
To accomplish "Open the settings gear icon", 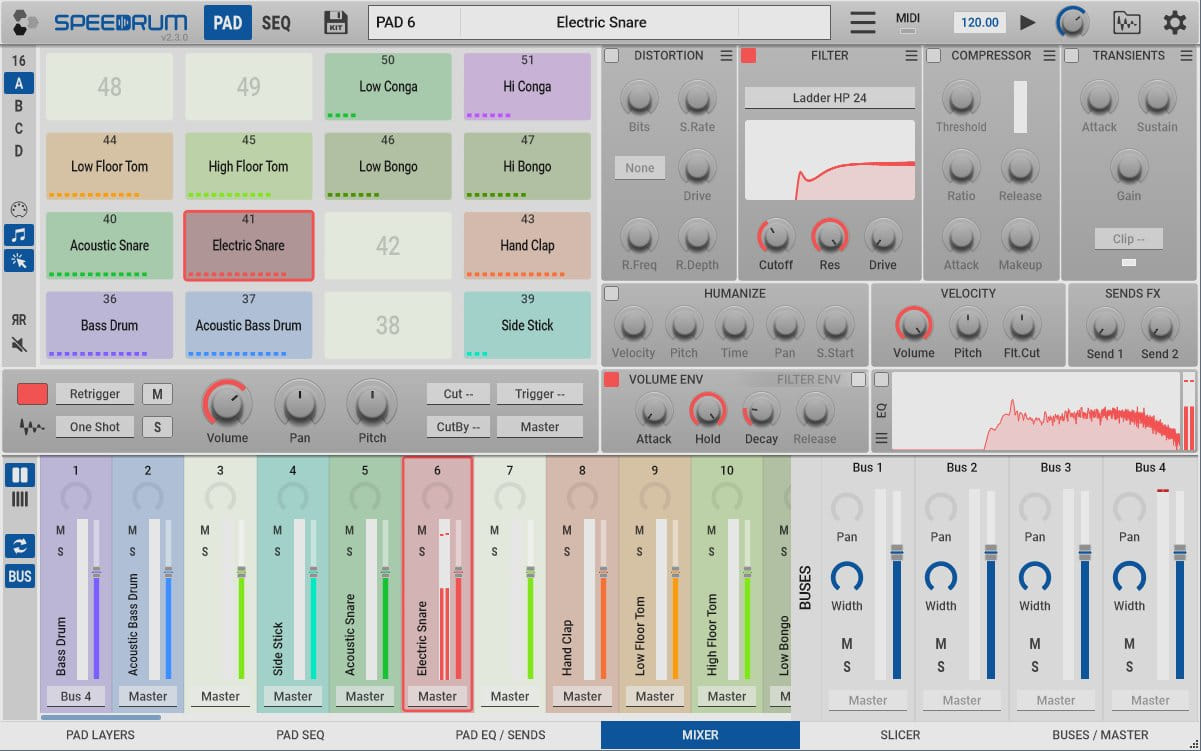I will [1174, 22].
